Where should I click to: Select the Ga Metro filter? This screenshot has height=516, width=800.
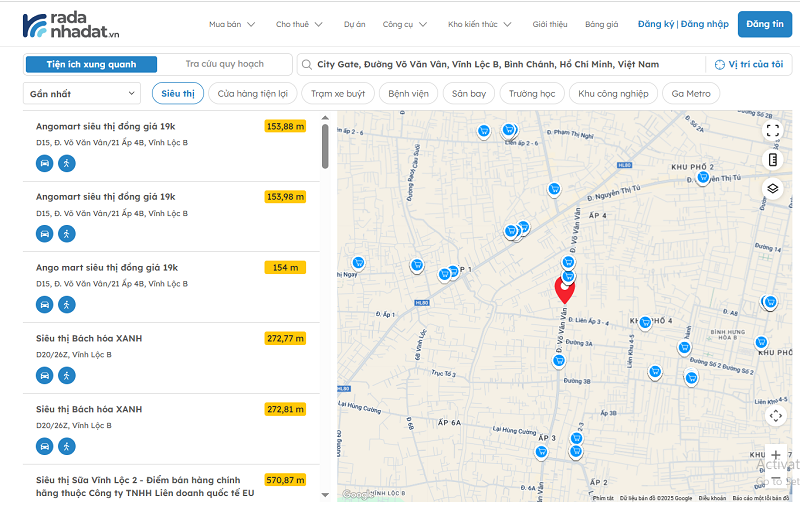click(x=691, y=94)
